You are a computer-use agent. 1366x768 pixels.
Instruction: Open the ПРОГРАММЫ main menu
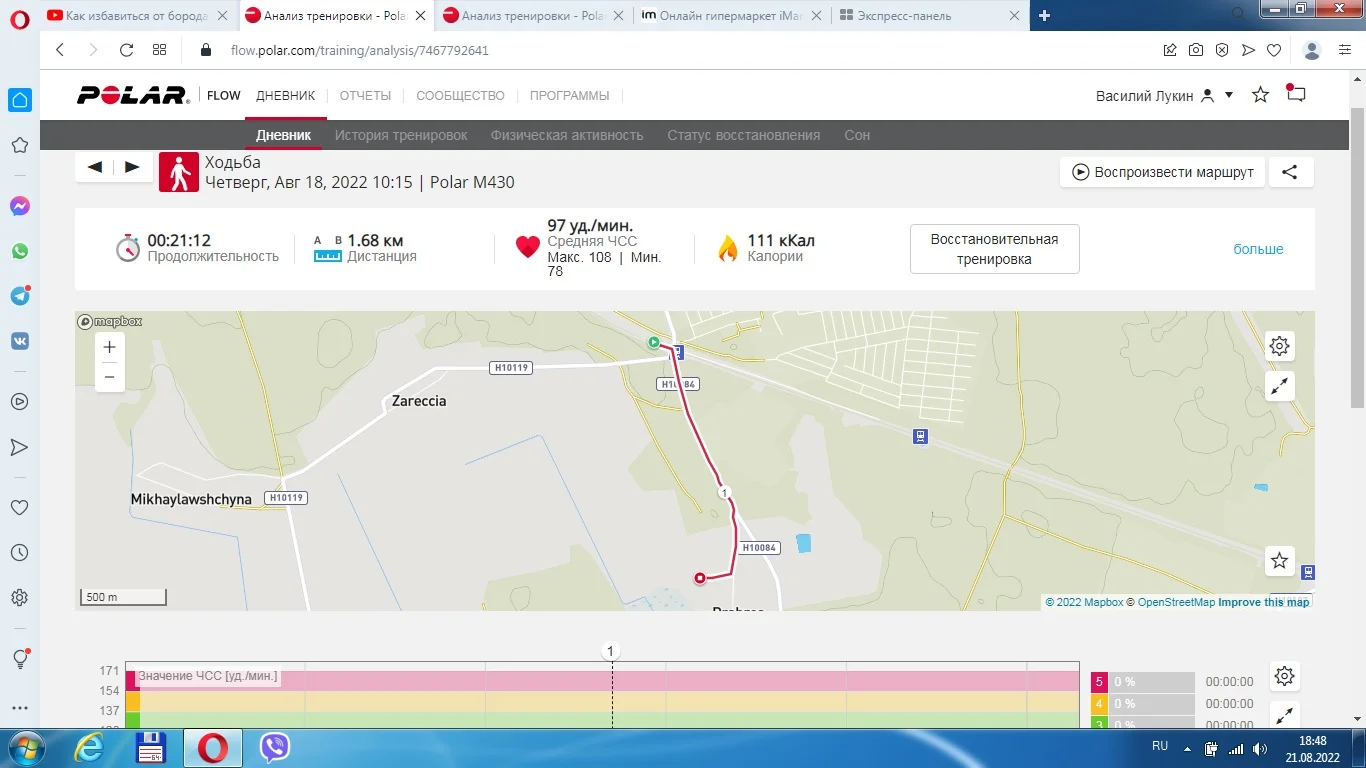tap(569, 96)
